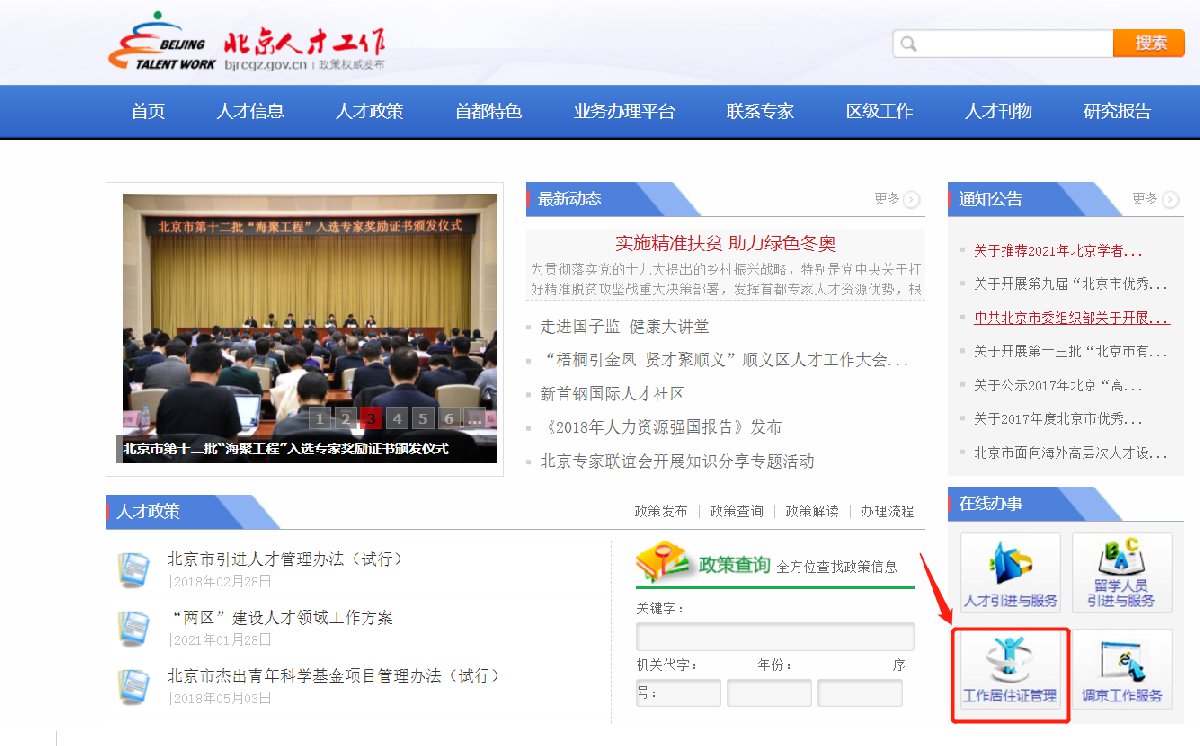The image size is (1200, 746).
Task: Click in the top search input field
Action: click(x=1003, y=43)
